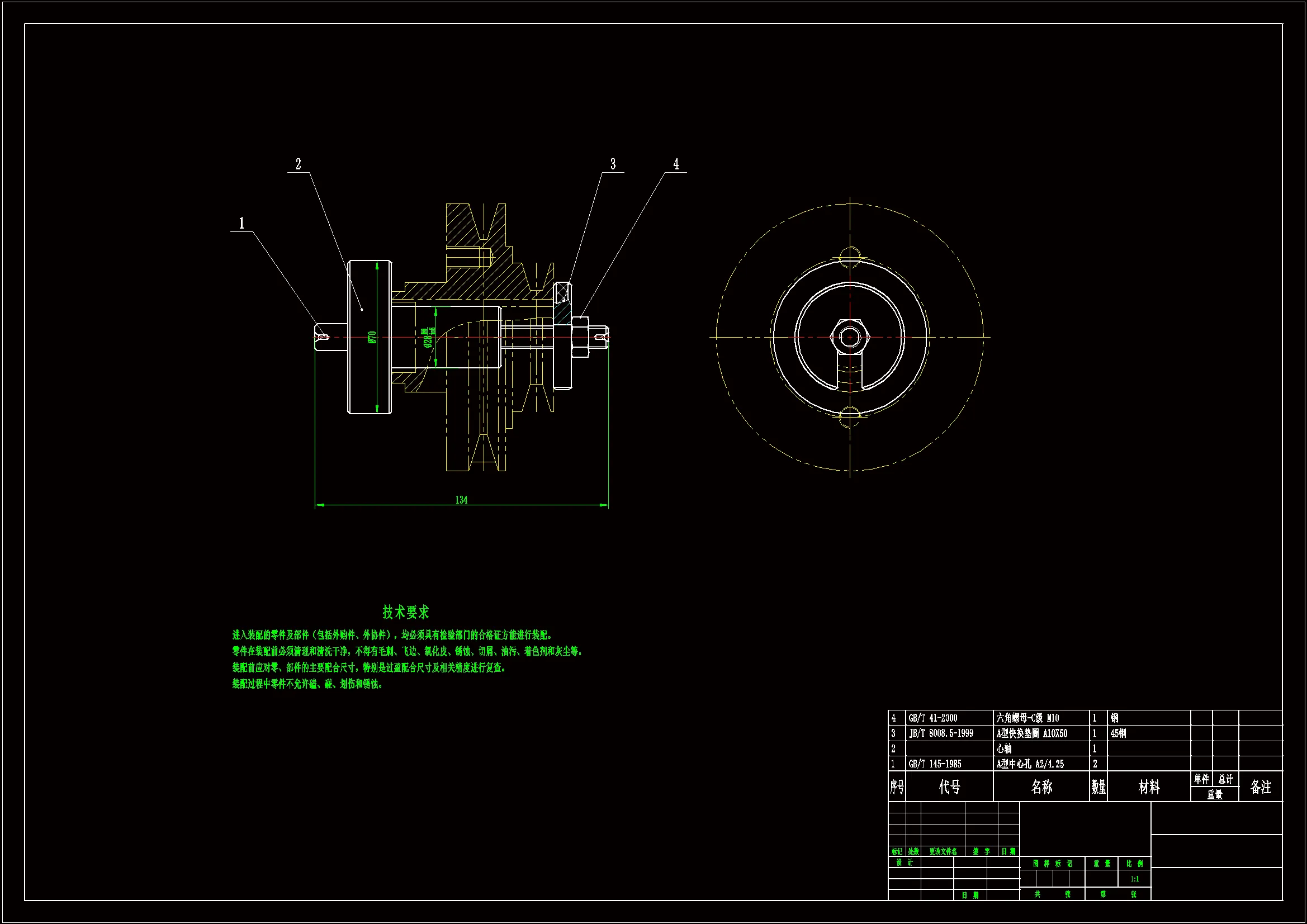Viewport: 1307px width, 924px height.
Task: Click balloon number 2 callout label
Action: (x=299, y=164)
